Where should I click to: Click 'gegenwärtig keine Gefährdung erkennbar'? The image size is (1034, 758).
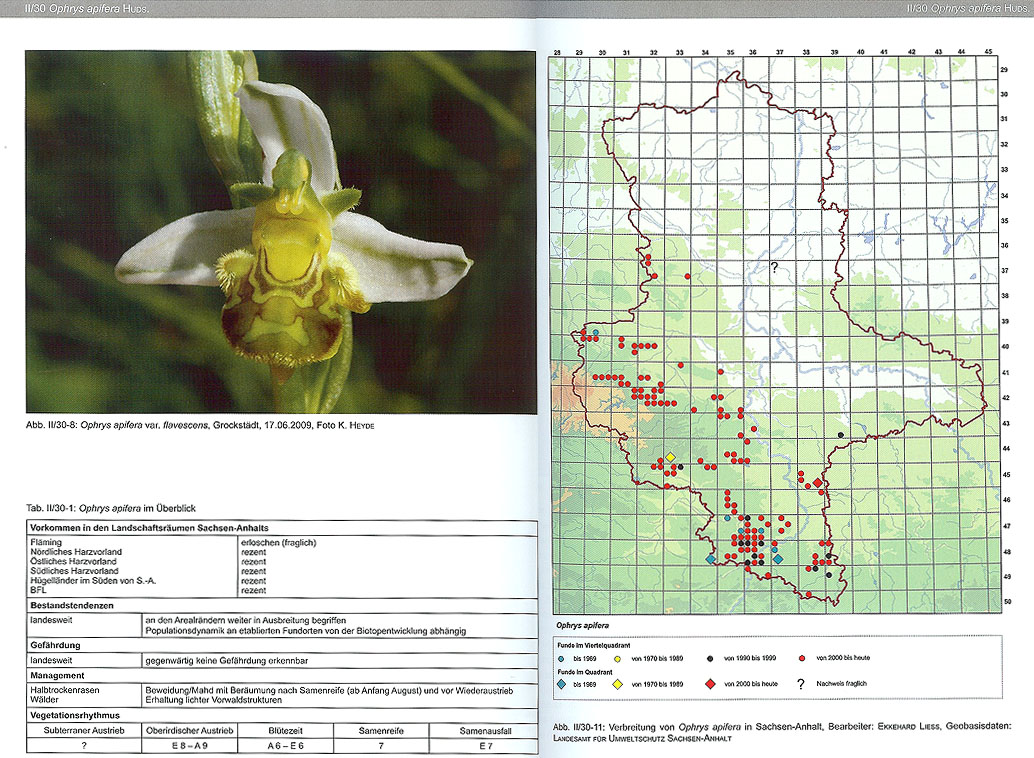227,660
